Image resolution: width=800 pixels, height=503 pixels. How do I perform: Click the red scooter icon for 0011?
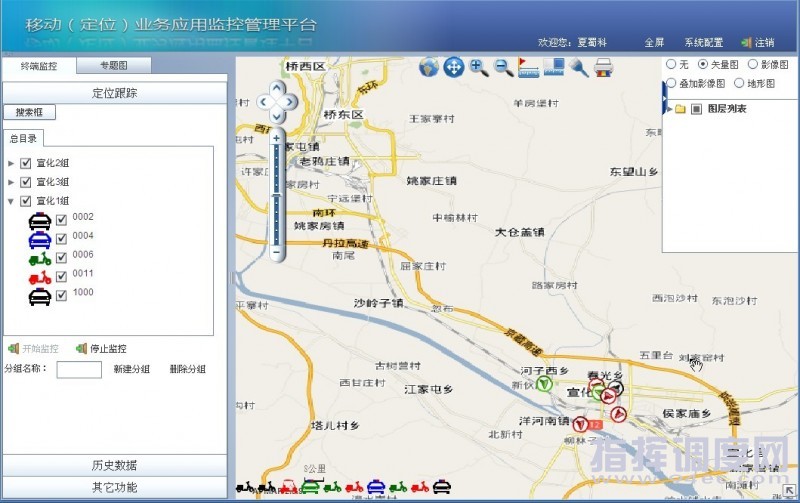coord(39,276)
